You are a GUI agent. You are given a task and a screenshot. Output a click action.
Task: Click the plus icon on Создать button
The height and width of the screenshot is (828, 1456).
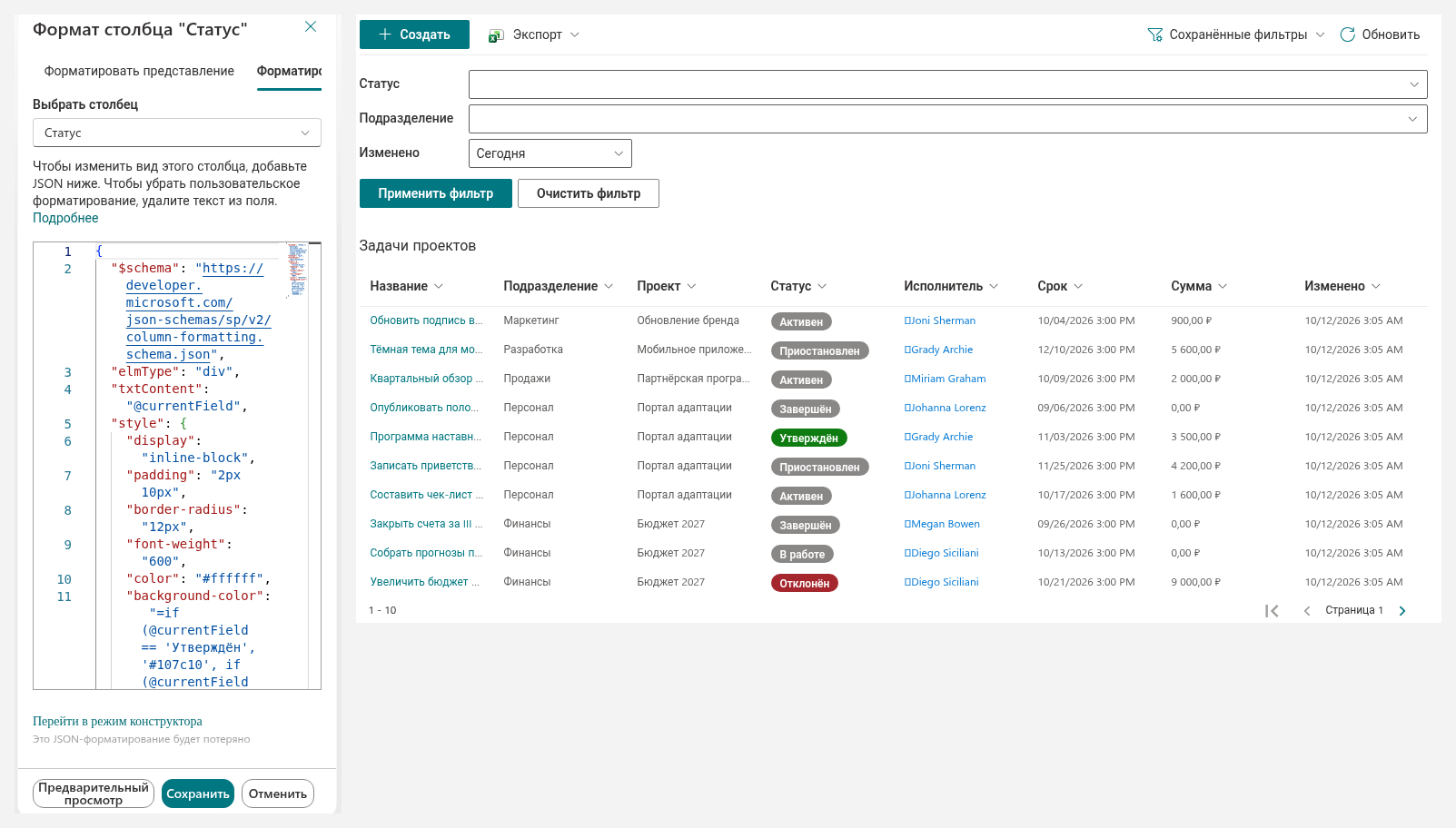pos(385,34)
